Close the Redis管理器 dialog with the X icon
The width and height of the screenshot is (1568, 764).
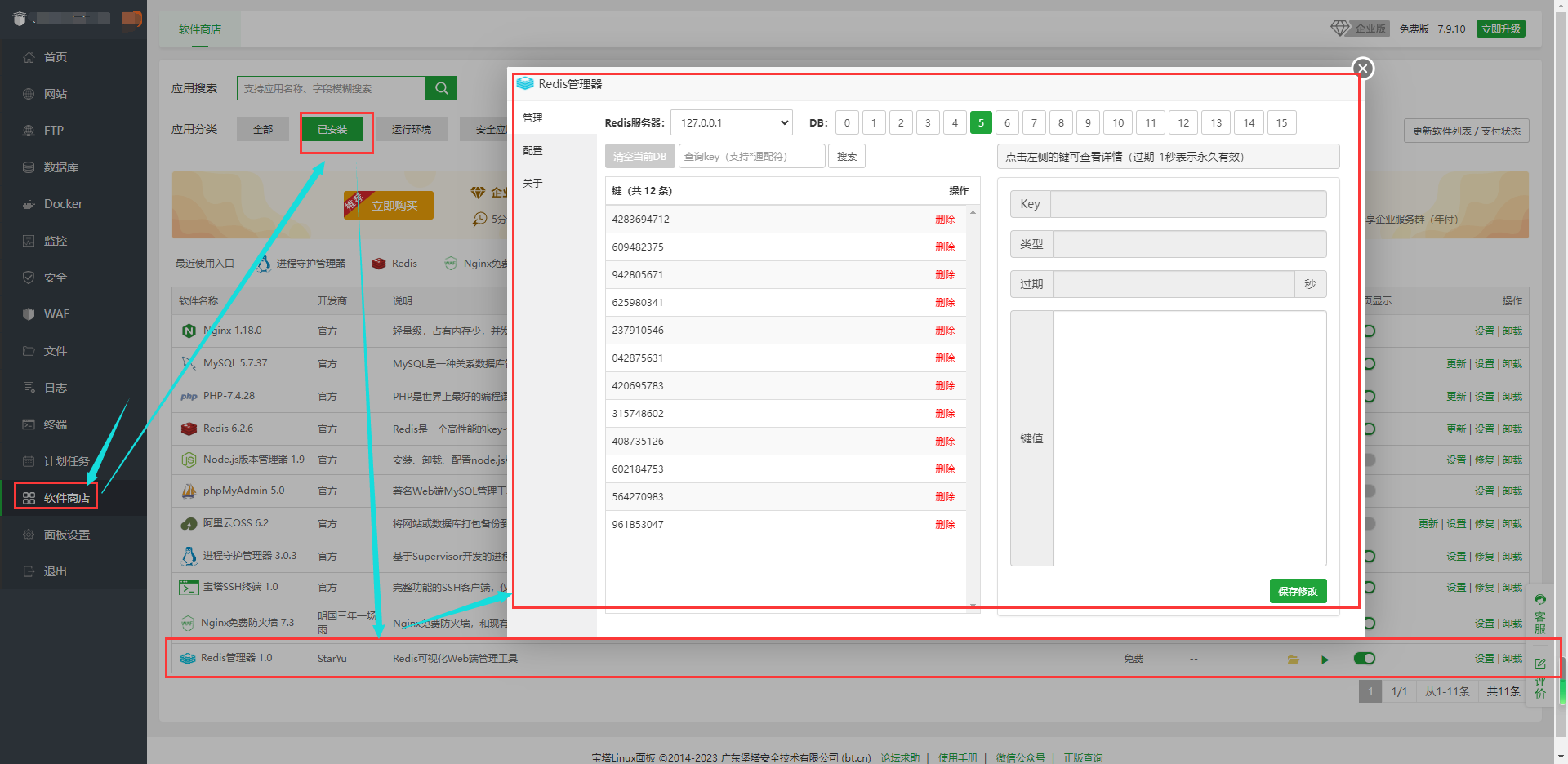click(1362, 69)
